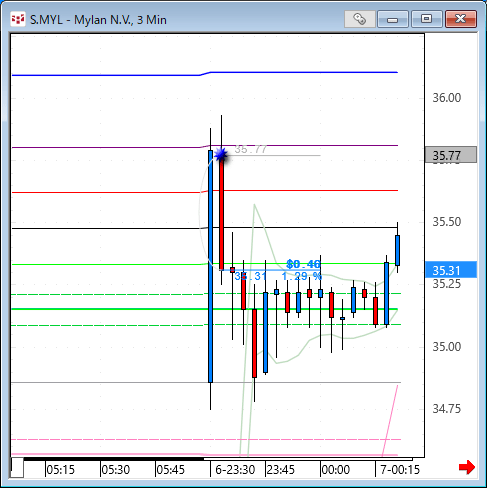Viewport: 487px width, 488px height.
Task: Click the 35.77 price label on scale
Action: 451,155
